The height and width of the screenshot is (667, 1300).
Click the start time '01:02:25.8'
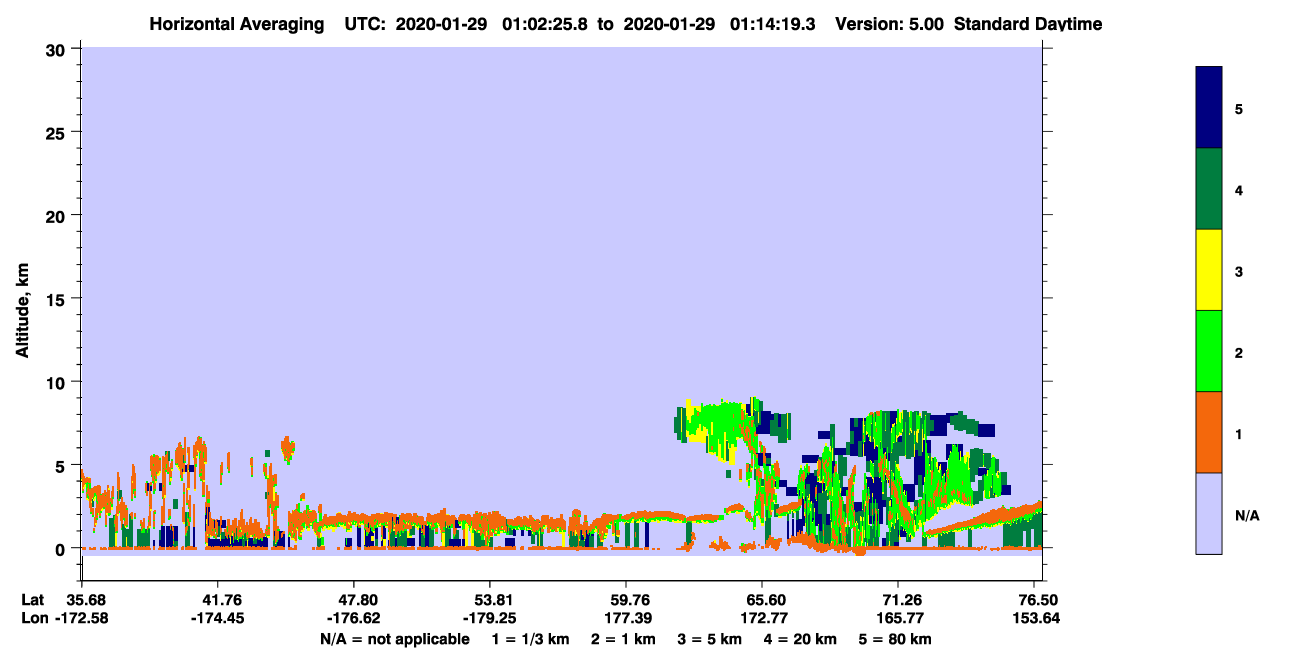(545, 24)
